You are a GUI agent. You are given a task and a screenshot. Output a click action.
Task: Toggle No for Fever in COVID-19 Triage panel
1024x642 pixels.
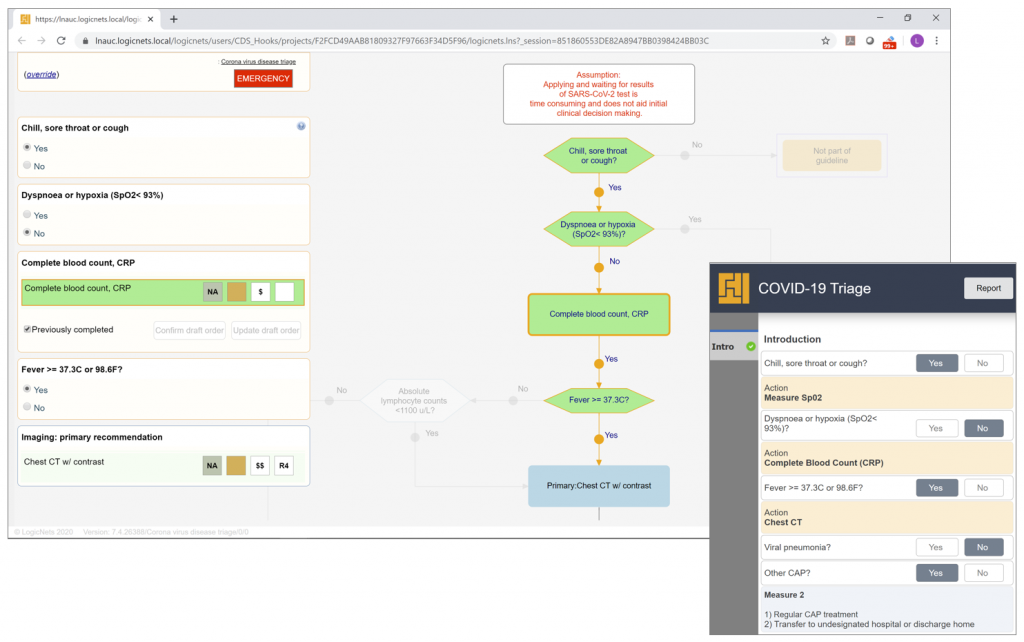(x=983, y=488)
